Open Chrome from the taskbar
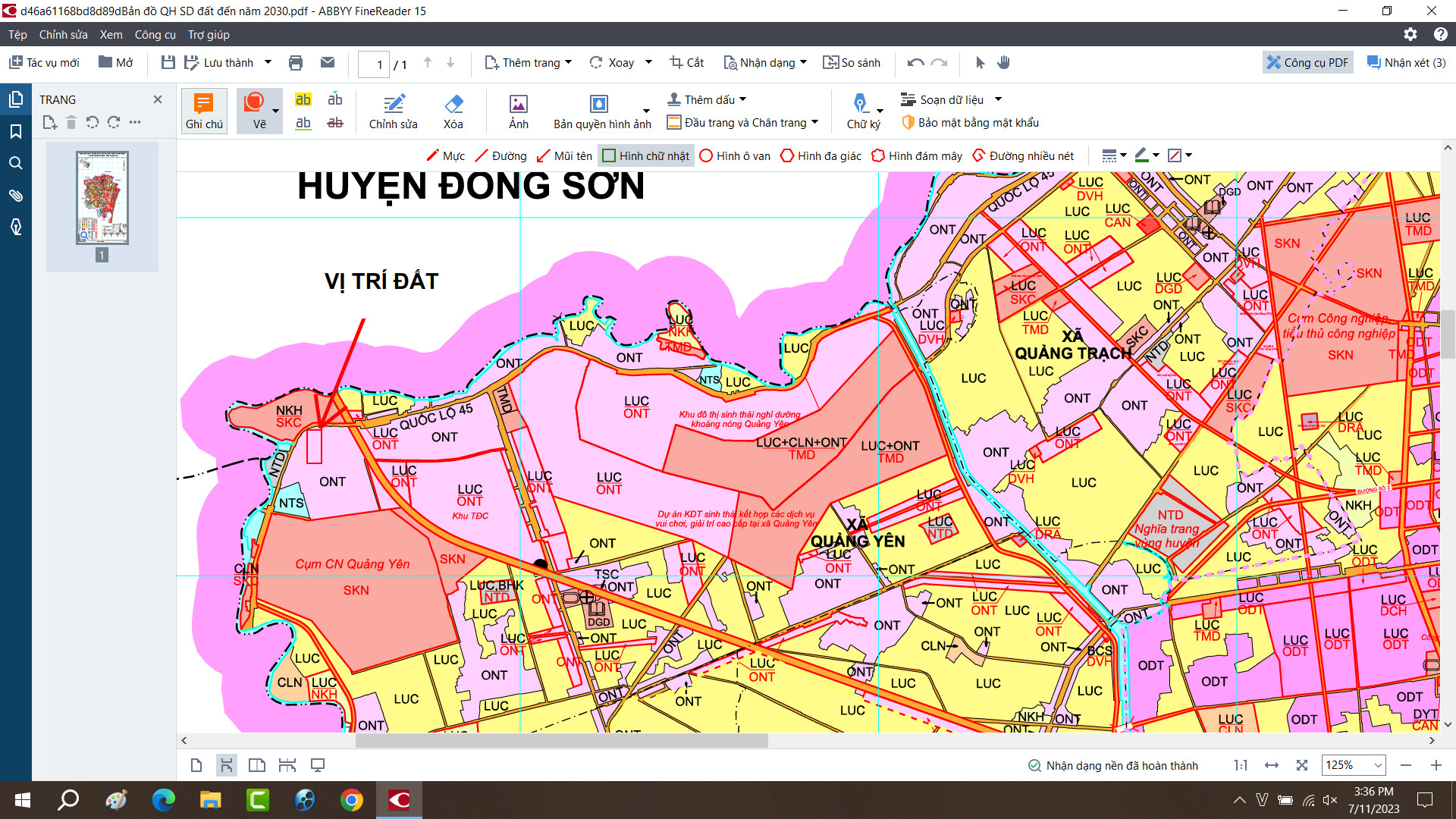 pyautogui.click(x=352, y=800)
